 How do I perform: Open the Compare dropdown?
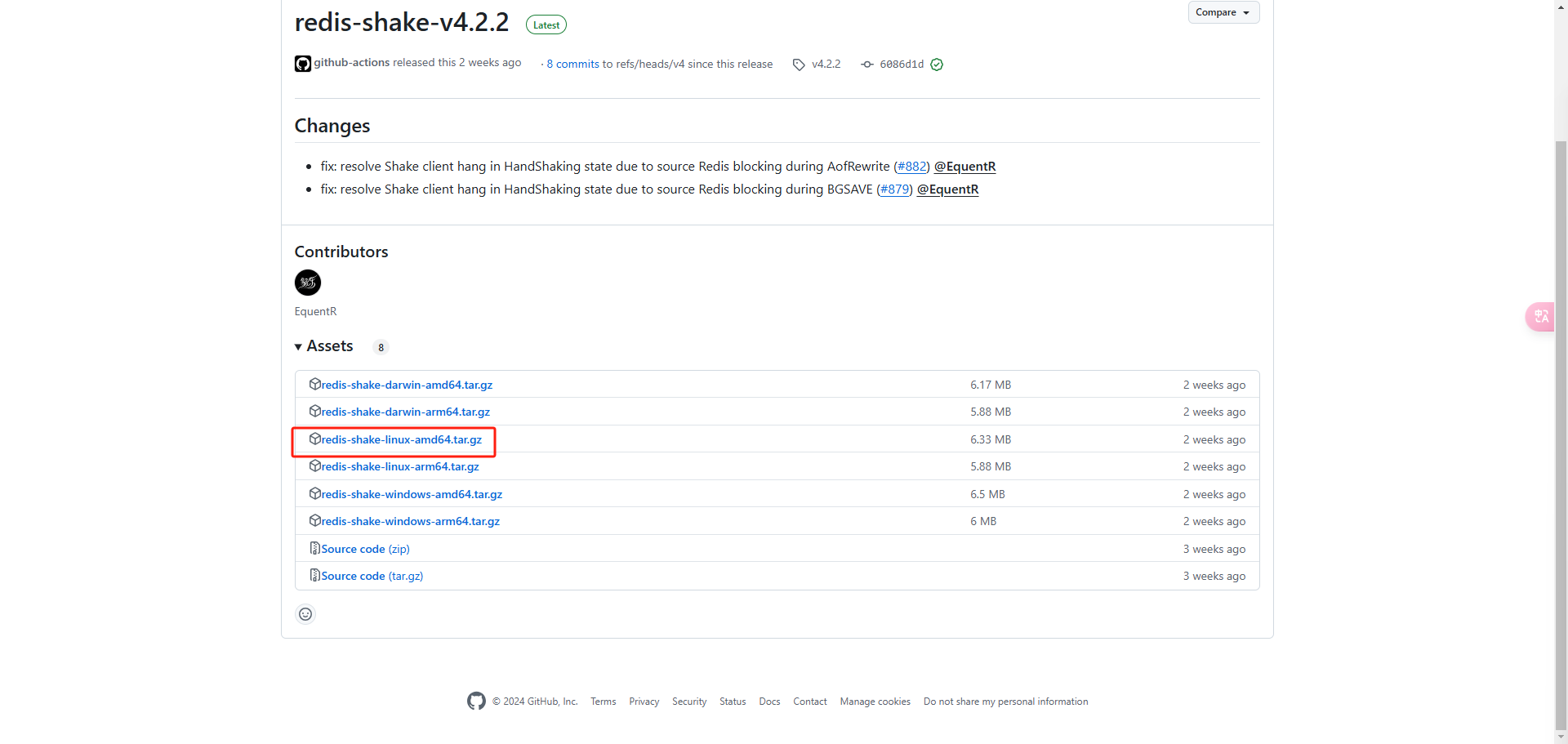(x=1223, y=12)
